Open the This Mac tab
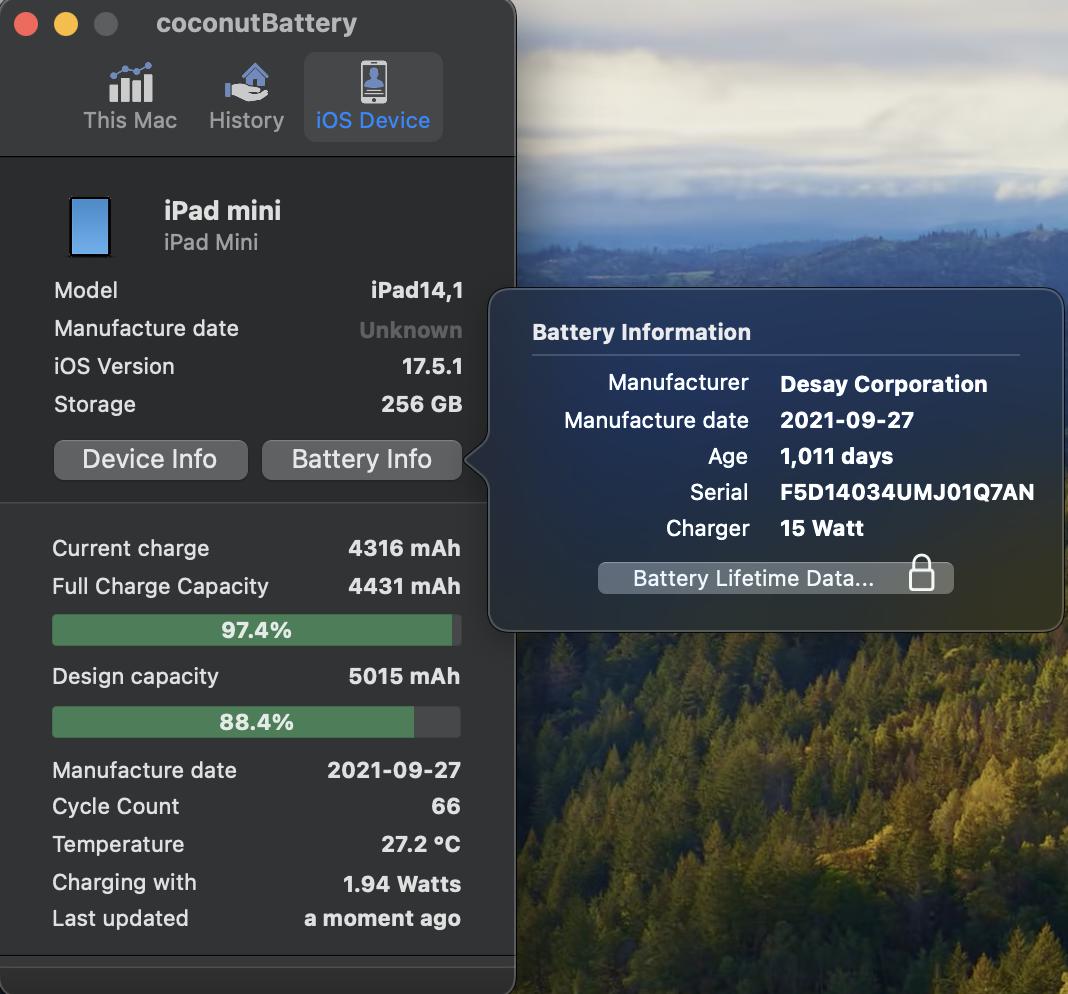This screenshot has width=1068, height=994. [130, 97]
